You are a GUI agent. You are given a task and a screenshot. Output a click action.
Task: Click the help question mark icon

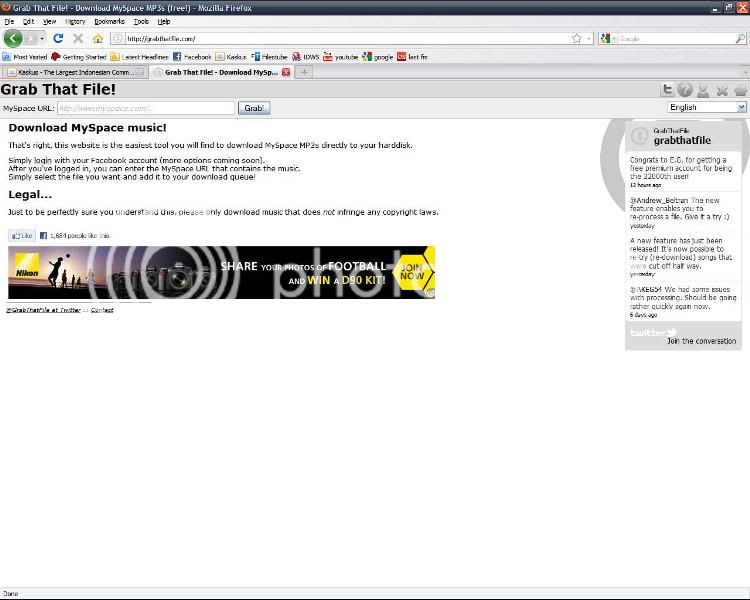pyautogui.click(x=685, y=89)
